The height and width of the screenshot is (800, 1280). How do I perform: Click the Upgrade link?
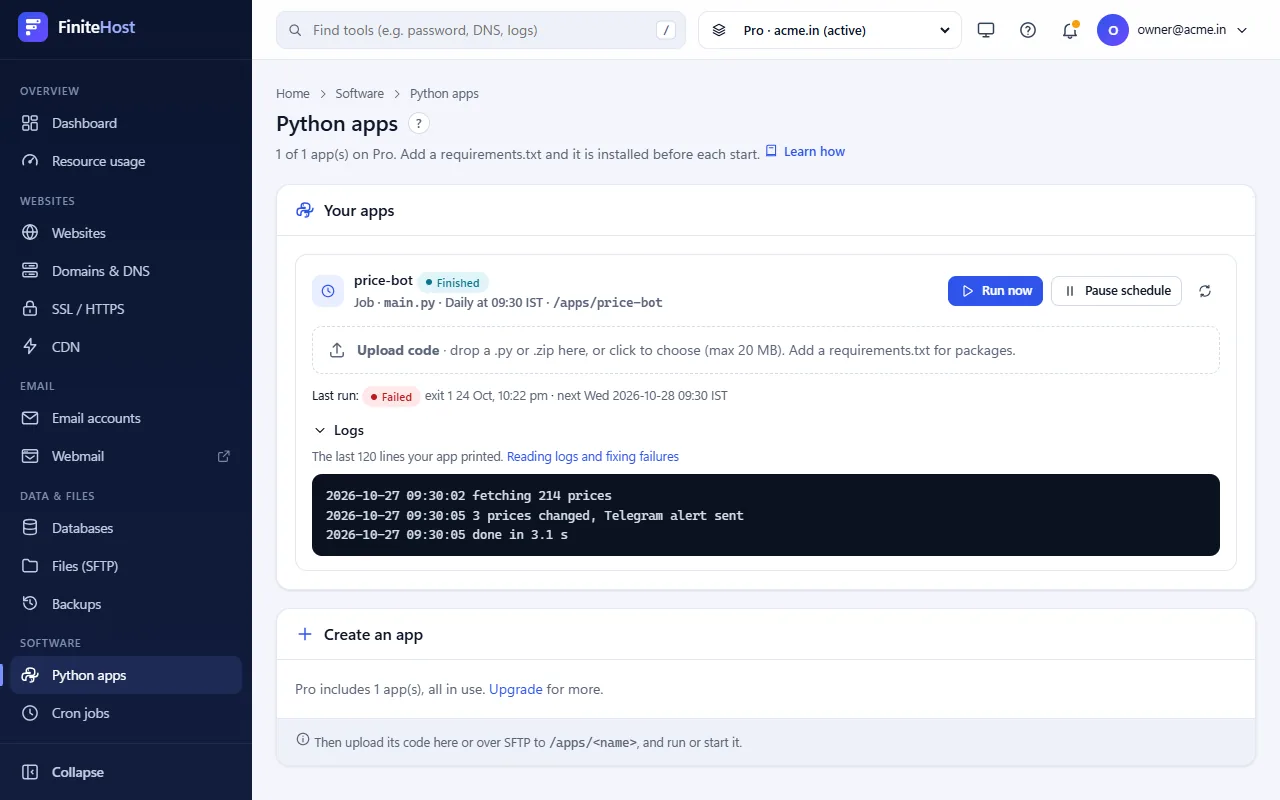coord(516,689)
